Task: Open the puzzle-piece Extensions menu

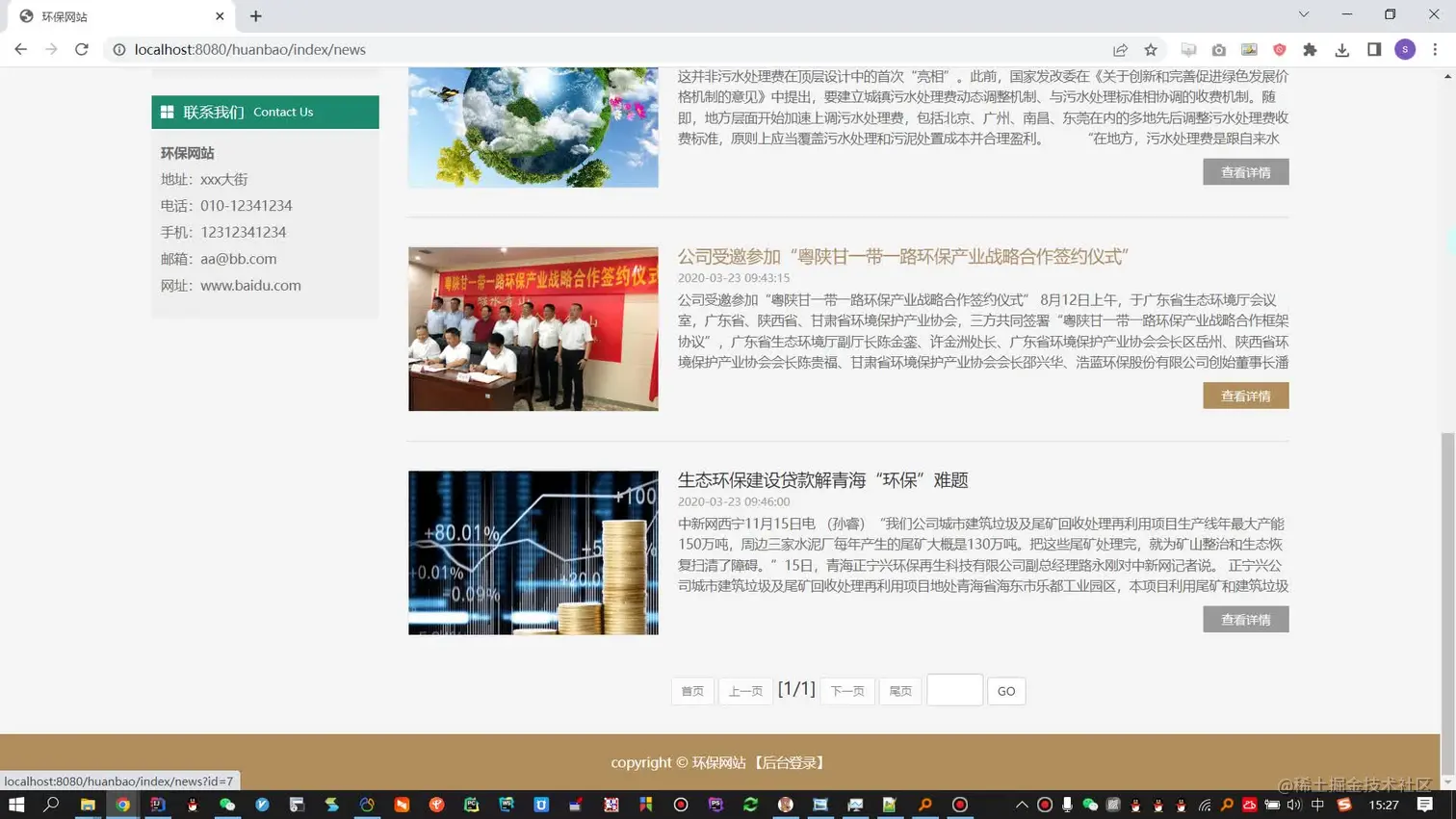Action: tap(1310, 50)
